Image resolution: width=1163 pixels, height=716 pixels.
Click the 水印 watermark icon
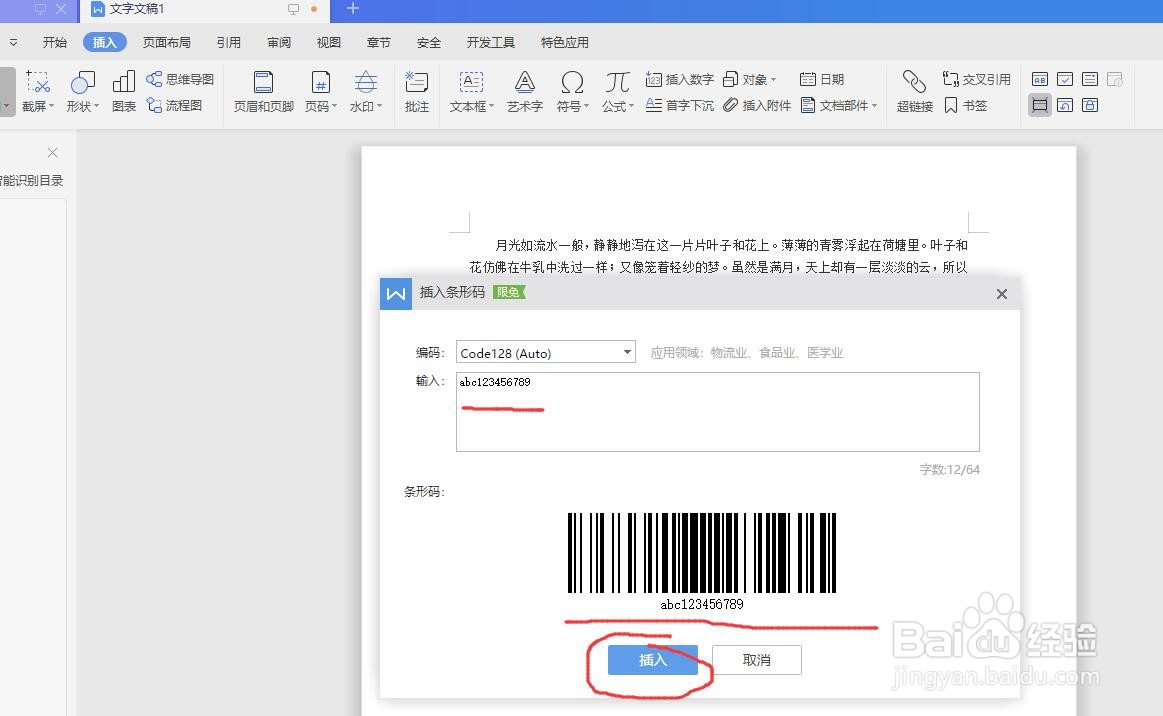tap(365, 82)
